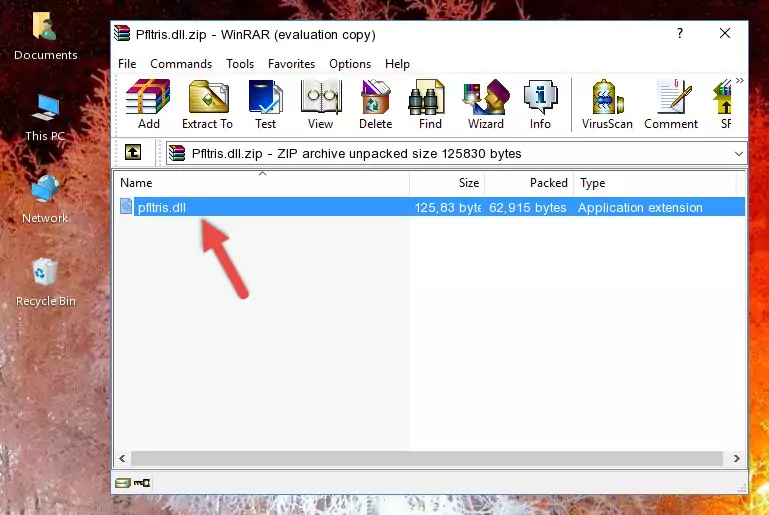This screenshot has height=515, width=769.
Task: Start VirusScan on the archive
Action: (607, 104)
